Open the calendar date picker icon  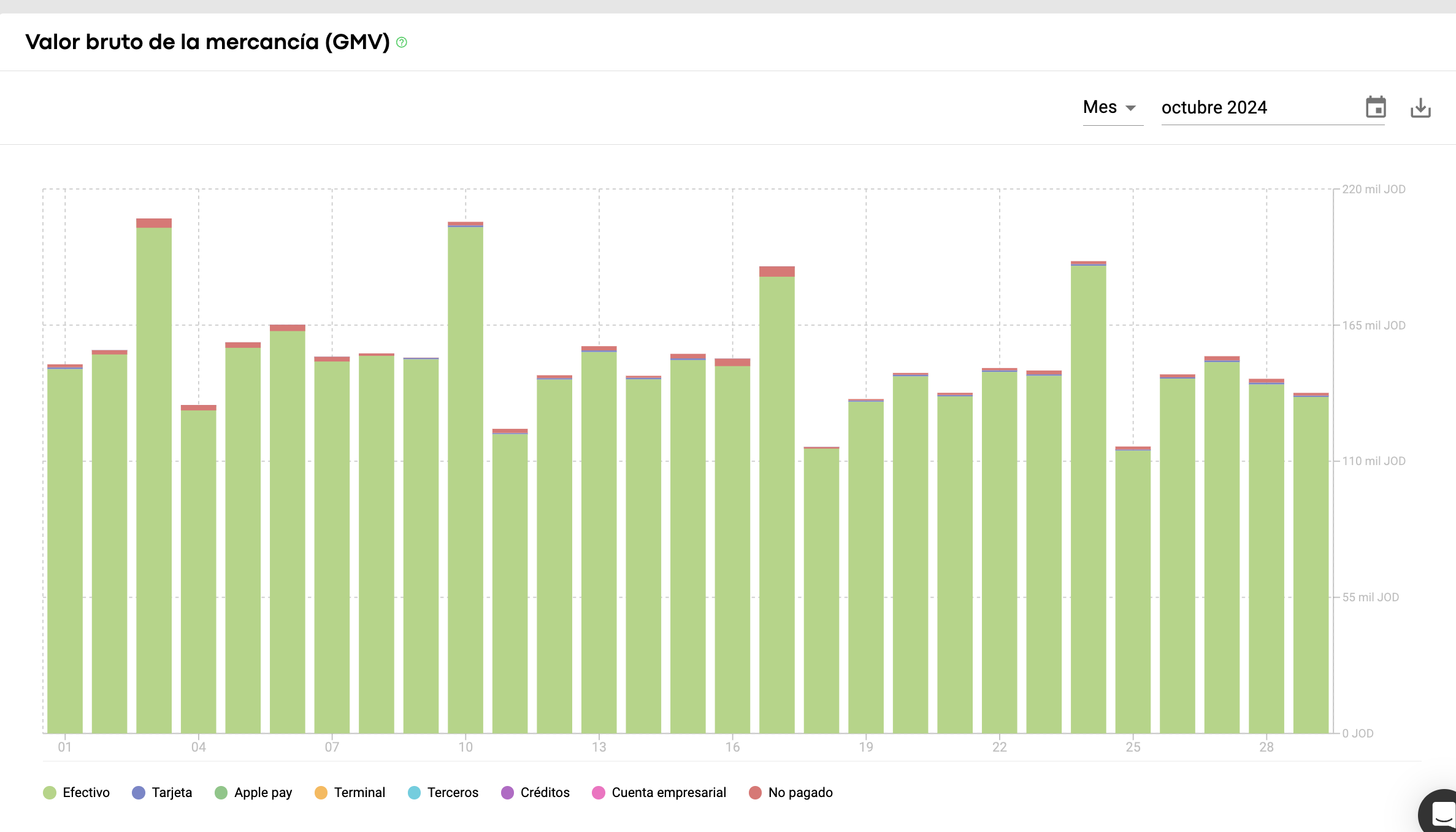(1376, 107)
